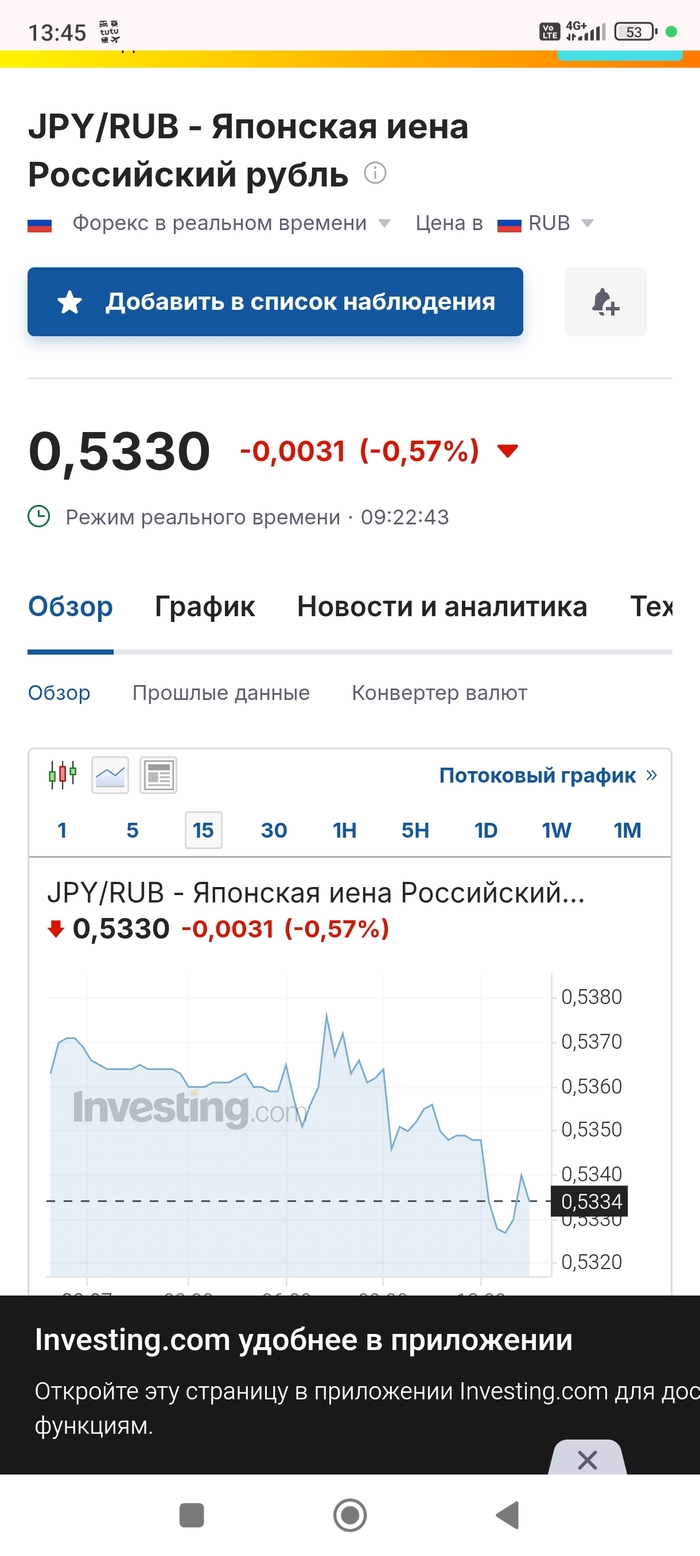Switch the chart to 1H interval

point(344,830)
